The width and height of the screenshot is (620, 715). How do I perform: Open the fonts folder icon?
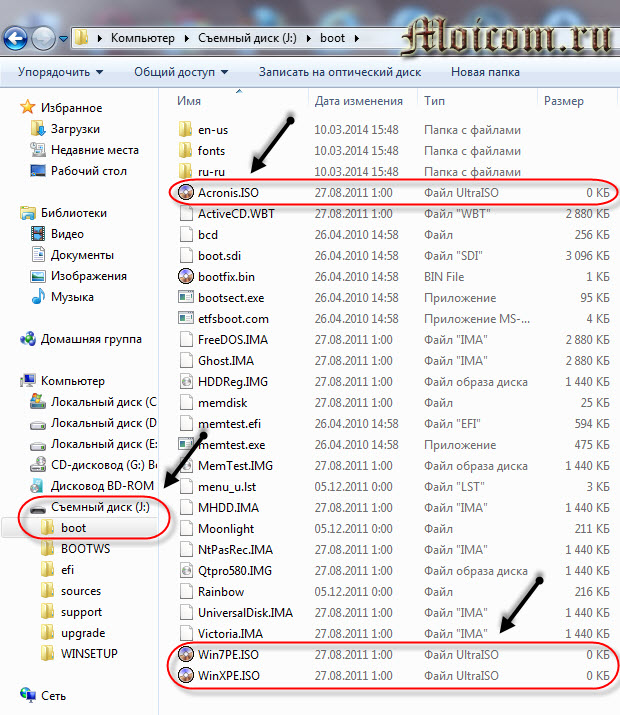click(185, 150)
